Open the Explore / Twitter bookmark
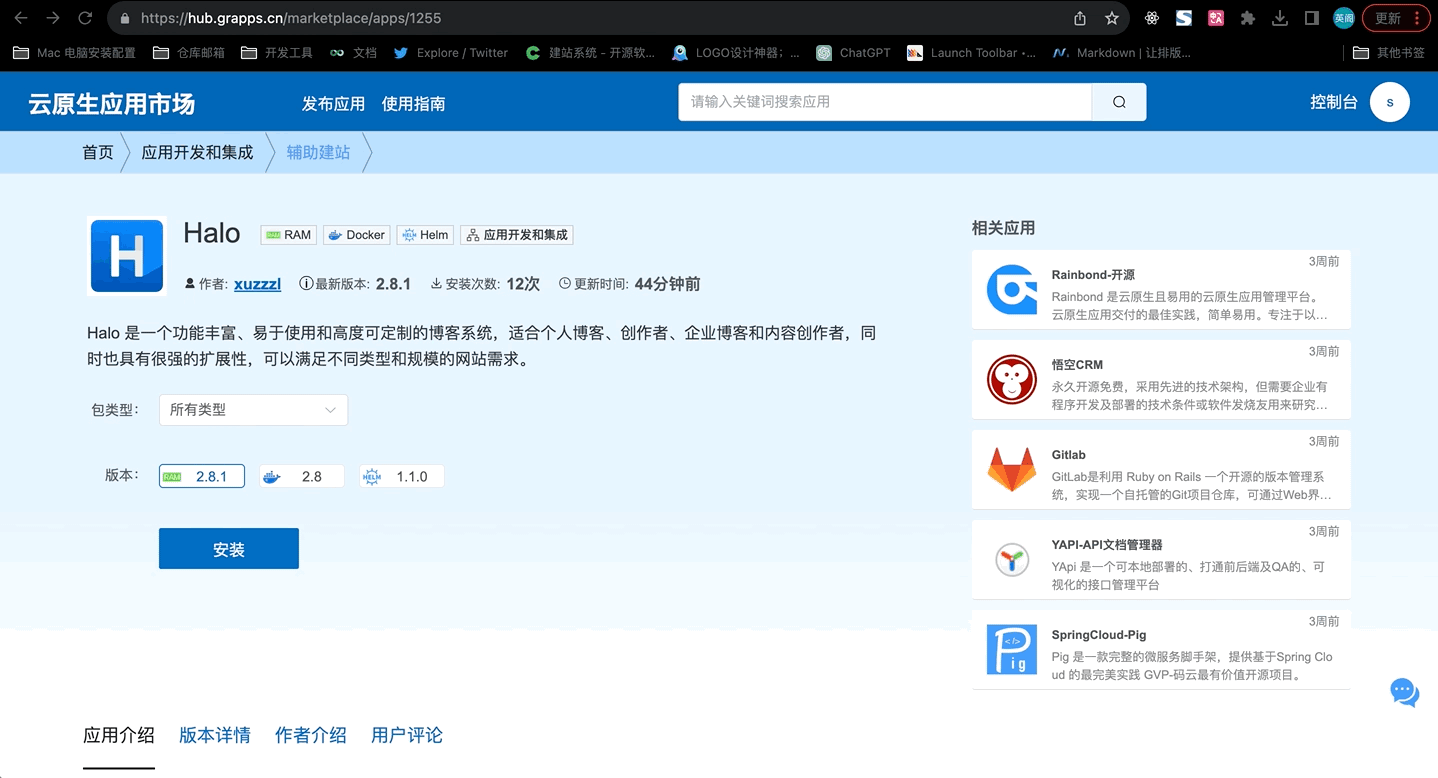This screenshot has height=778, width=1438. point(451,53)
